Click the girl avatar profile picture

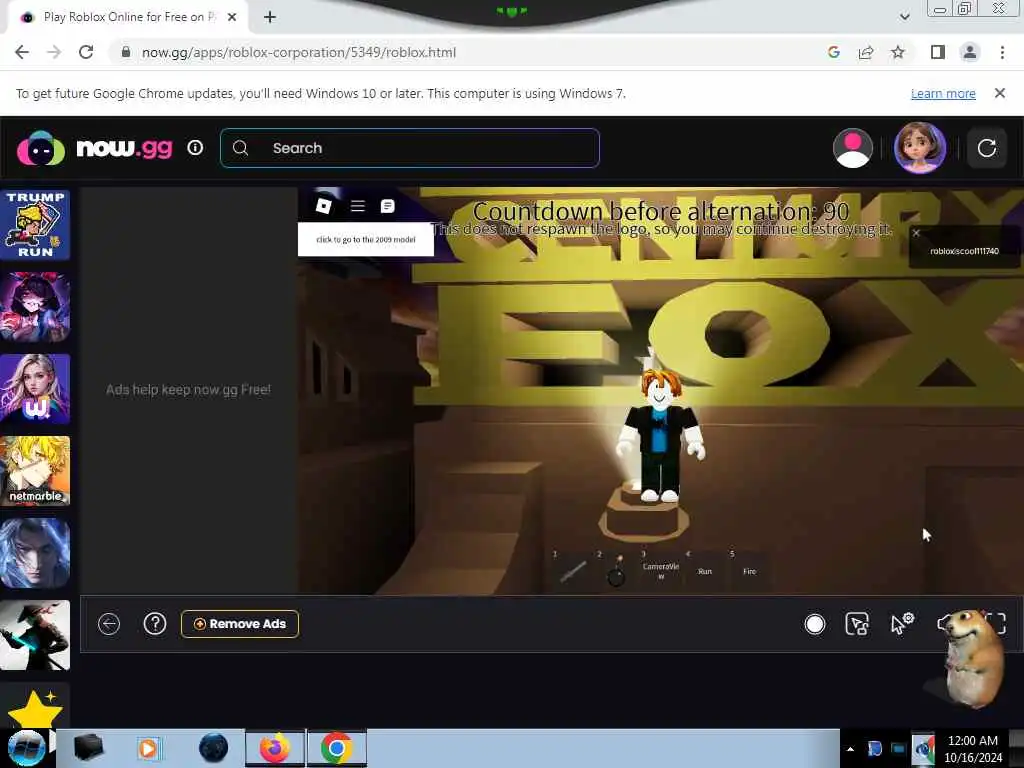(x=920, y=148)
